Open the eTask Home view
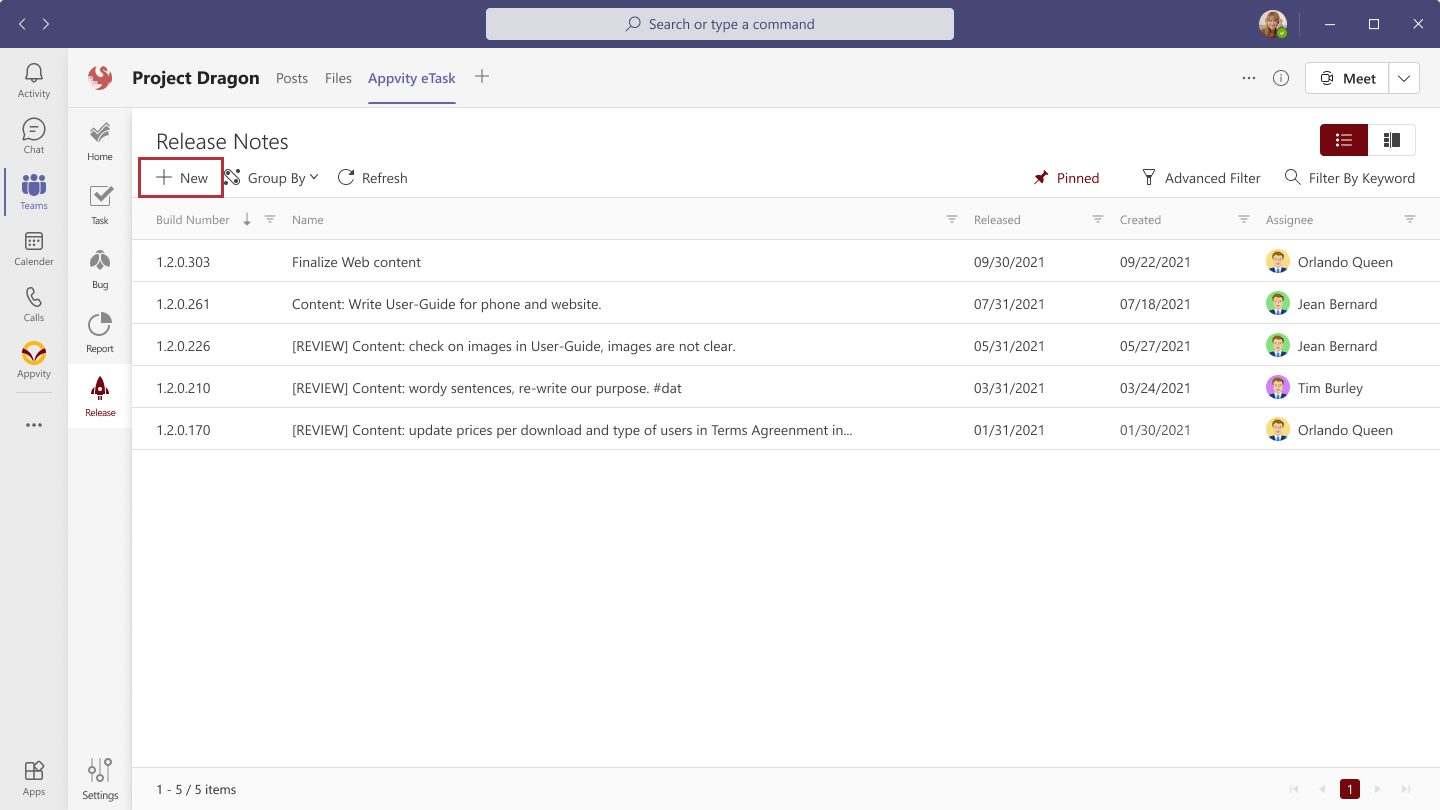 [x=99, y=140]
